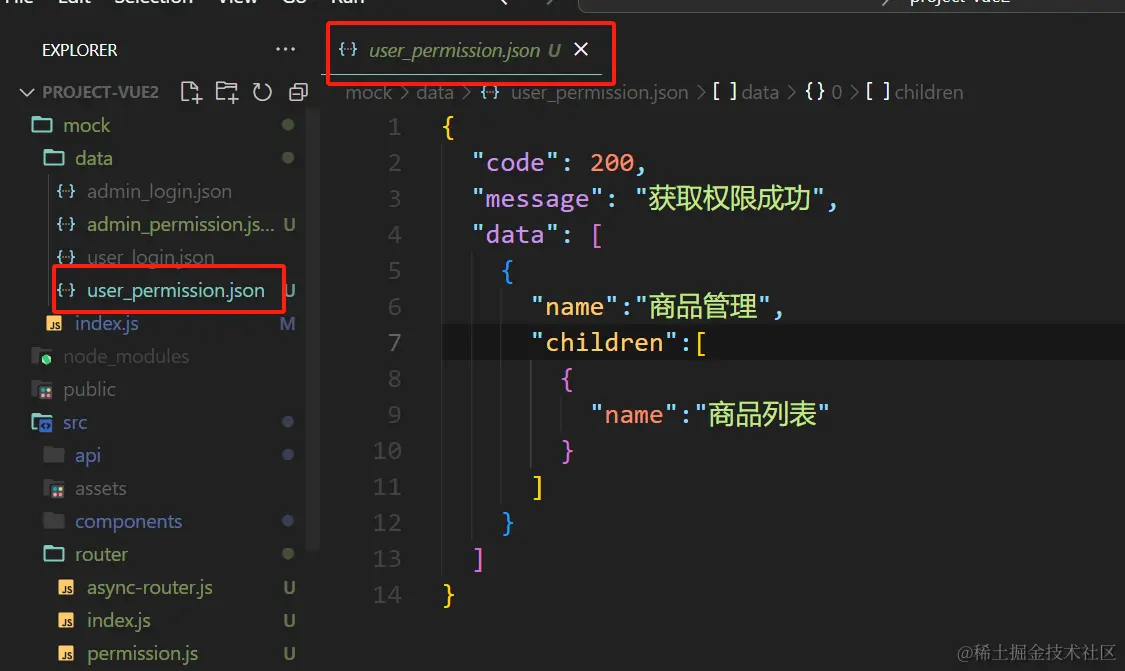
Task: Open index.js under the router folder
Action: click(x=118, y=621)
